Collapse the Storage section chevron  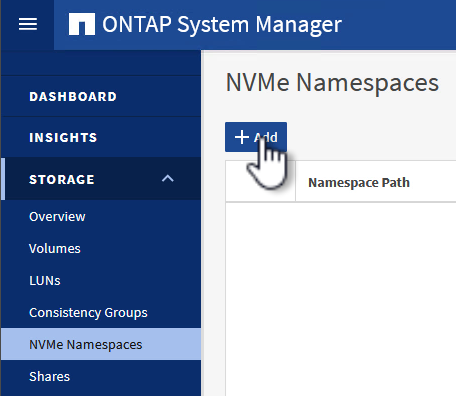(x=168, y=179)
